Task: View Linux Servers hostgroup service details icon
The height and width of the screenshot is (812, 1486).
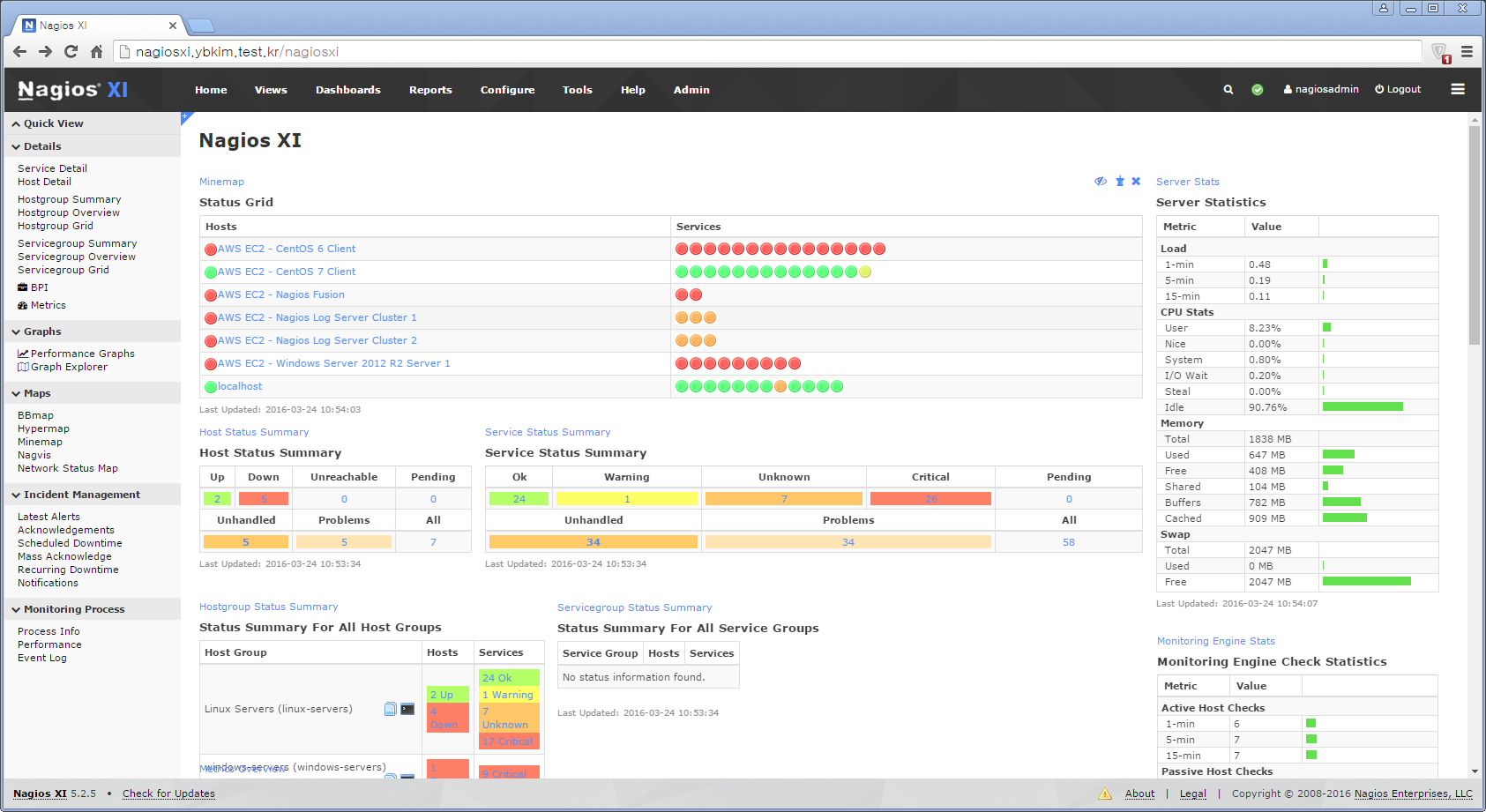Action: pos(390,709)
